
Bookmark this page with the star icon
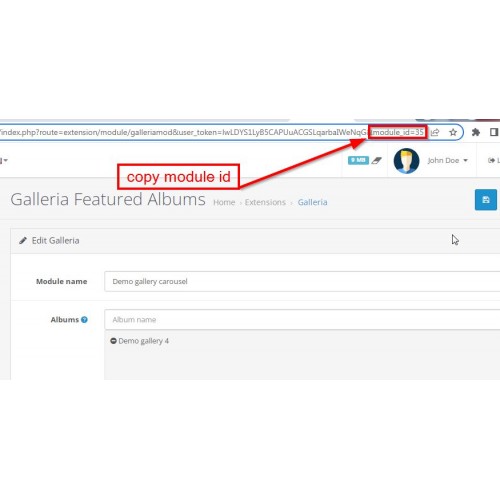[453, 132]
